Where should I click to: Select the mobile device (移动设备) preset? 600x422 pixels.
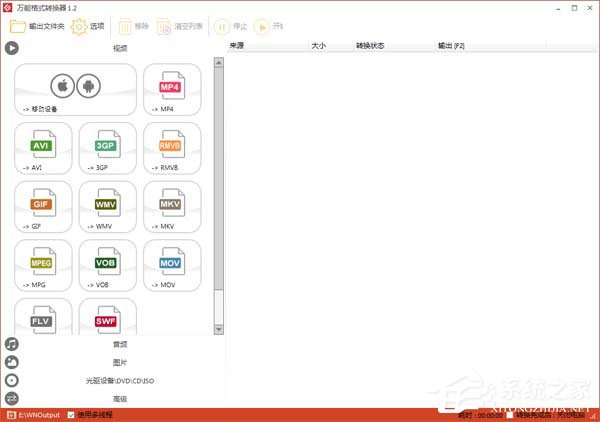point(76,89)
